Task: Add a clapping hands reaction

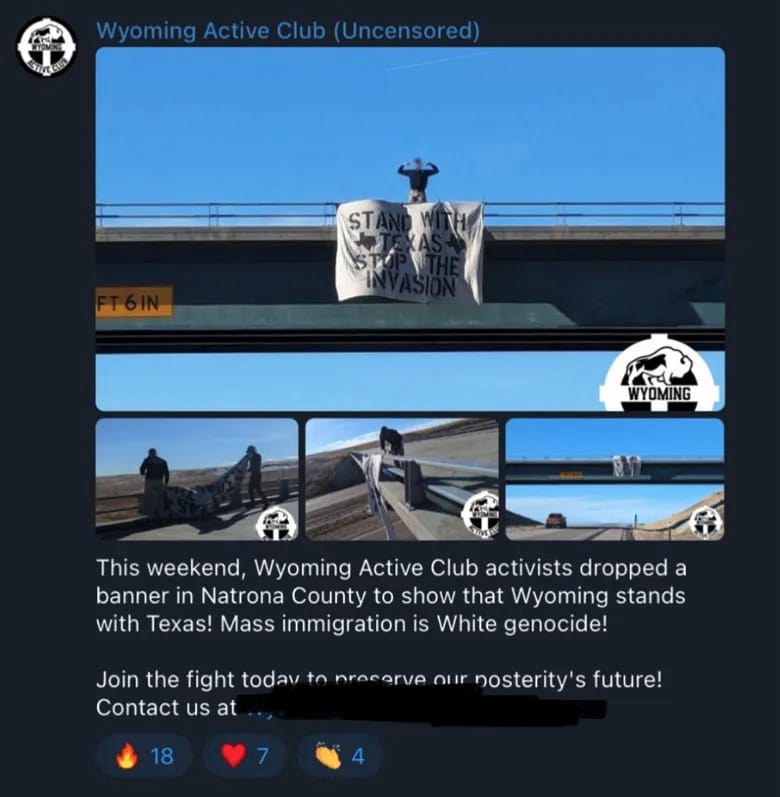Action: coord(339,756)
